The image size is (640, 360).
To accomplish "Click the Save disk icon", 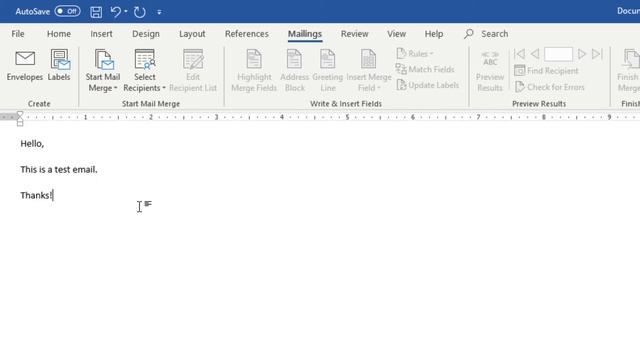I will pos(96,12).
